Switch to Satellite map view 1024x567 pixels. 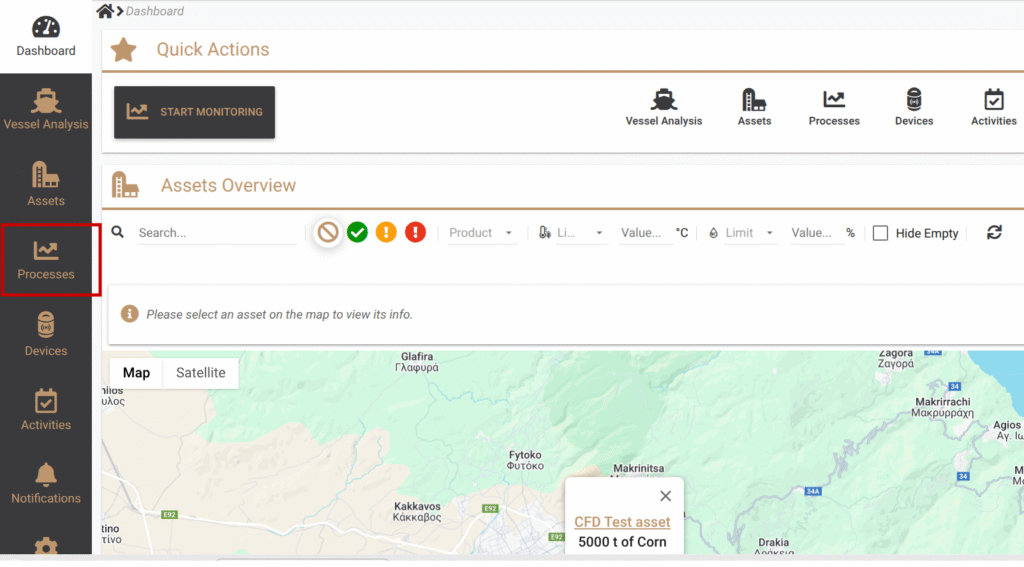coord(200,373)
